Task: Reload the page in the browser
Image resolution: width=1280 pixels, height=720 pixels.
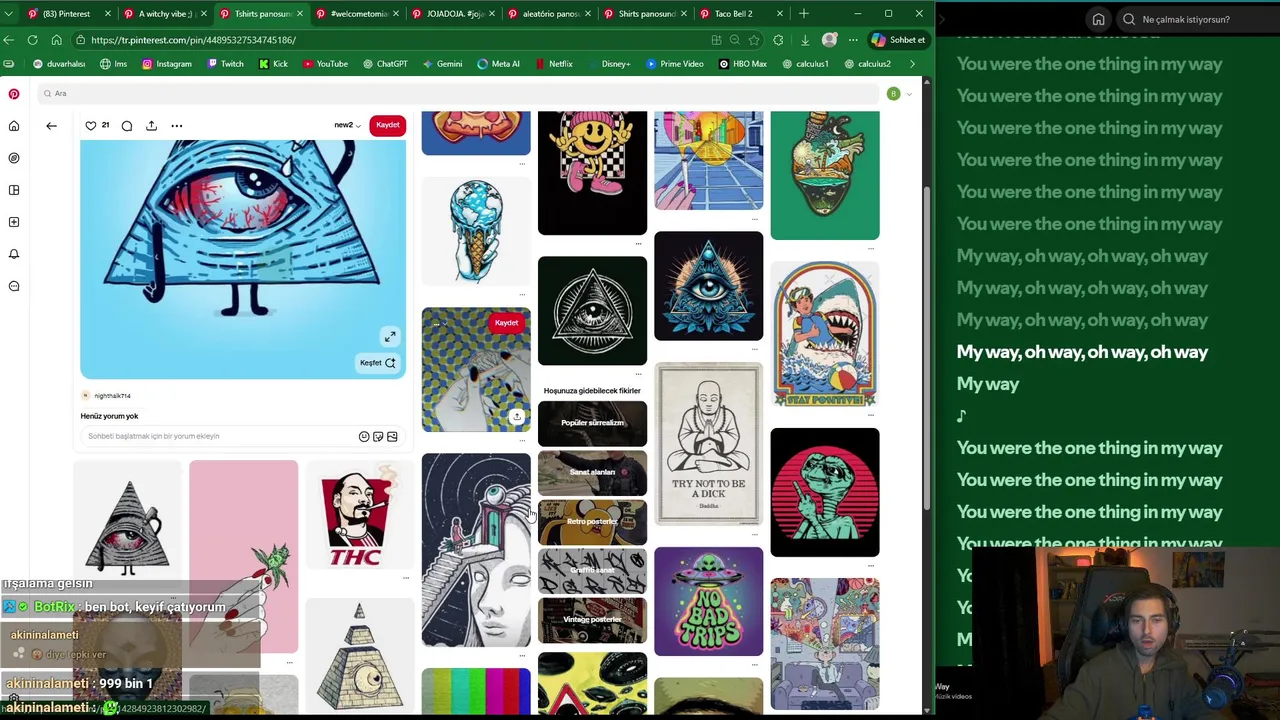Action: click(32, 40)
